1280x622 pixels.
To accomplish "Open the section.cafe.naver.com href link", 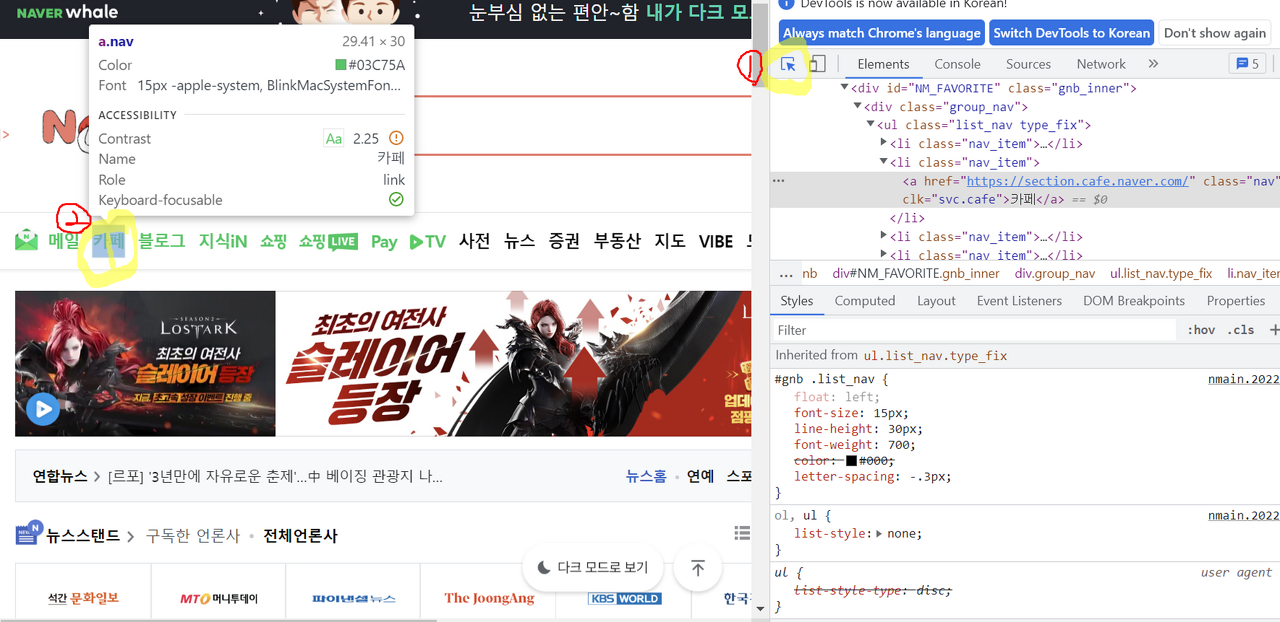I will coord(1076,181).
